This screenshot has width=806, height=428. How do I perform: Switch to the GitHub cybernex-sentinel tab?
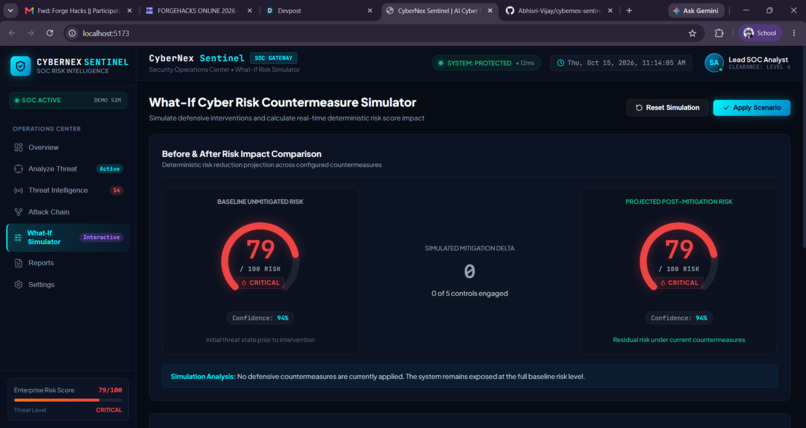click(559, 11)
